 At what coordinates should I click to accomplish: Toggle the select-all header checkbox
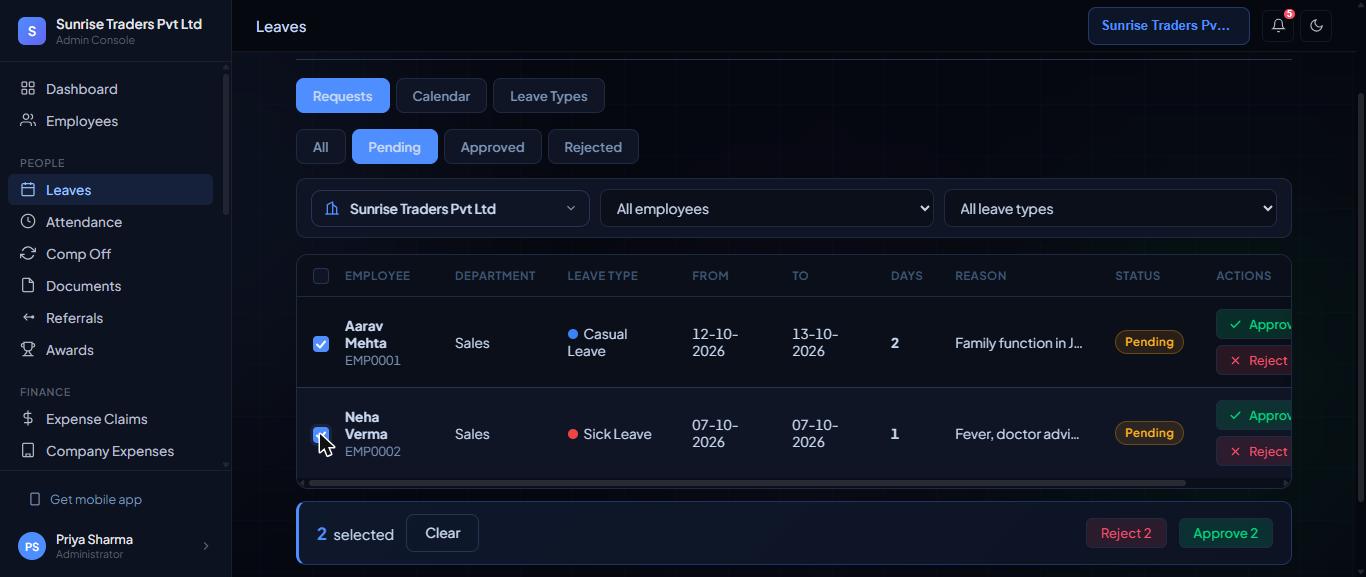click(x=321, y=276)
